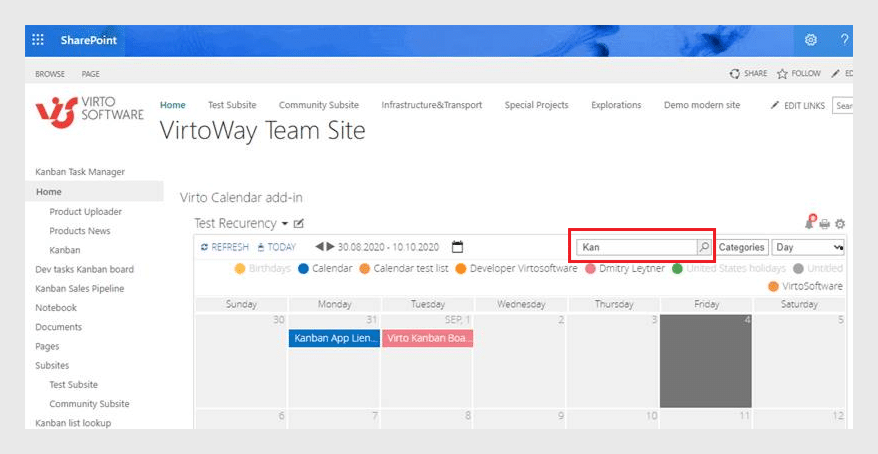Open Subsites sidebar link
The image size is (878, 454).
tap(52, 365)
